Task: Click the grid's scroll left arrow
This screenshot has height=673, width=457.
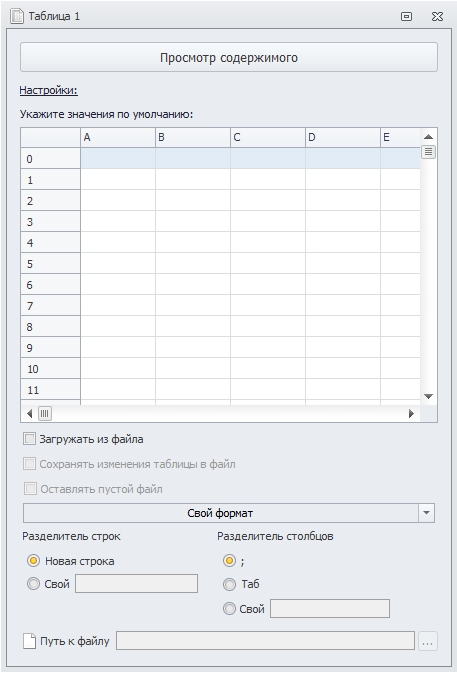Action: point(29,413)
